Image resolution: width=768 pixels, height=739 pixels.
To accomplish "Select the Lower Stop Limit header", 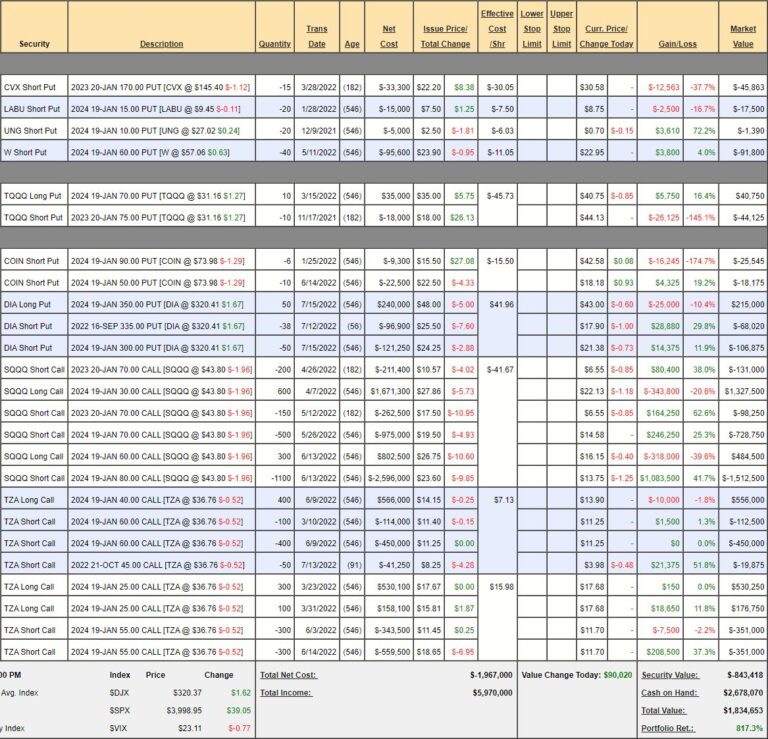I will click(532, 29).
